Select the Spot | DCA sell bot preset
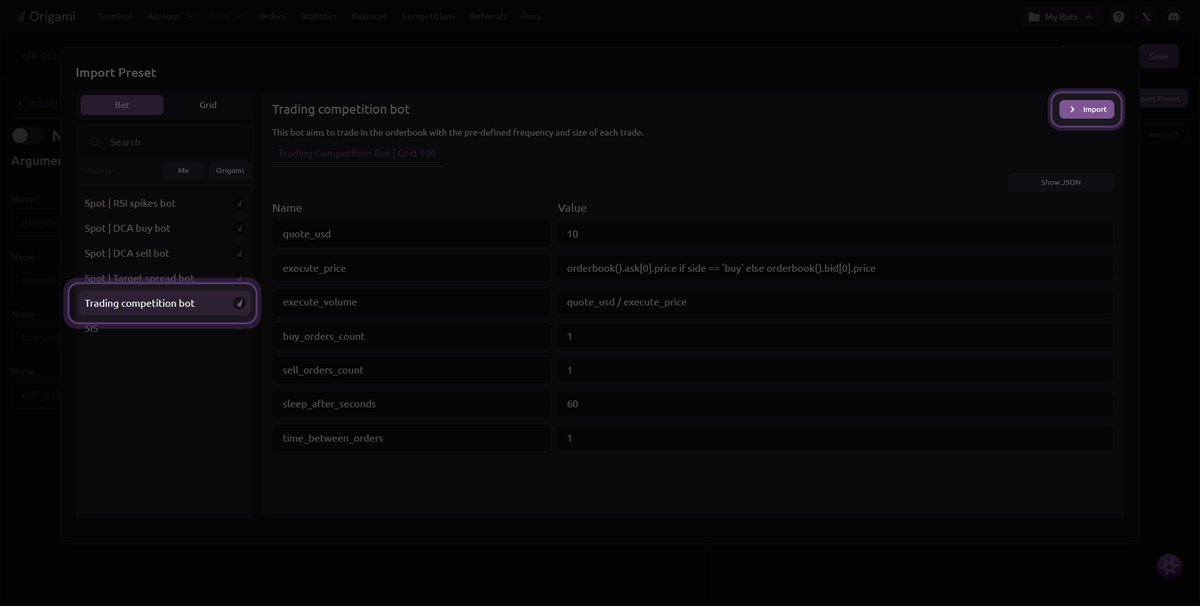Screen dimensions: 1200x606 pyautogui.click(x=127, y=254)
